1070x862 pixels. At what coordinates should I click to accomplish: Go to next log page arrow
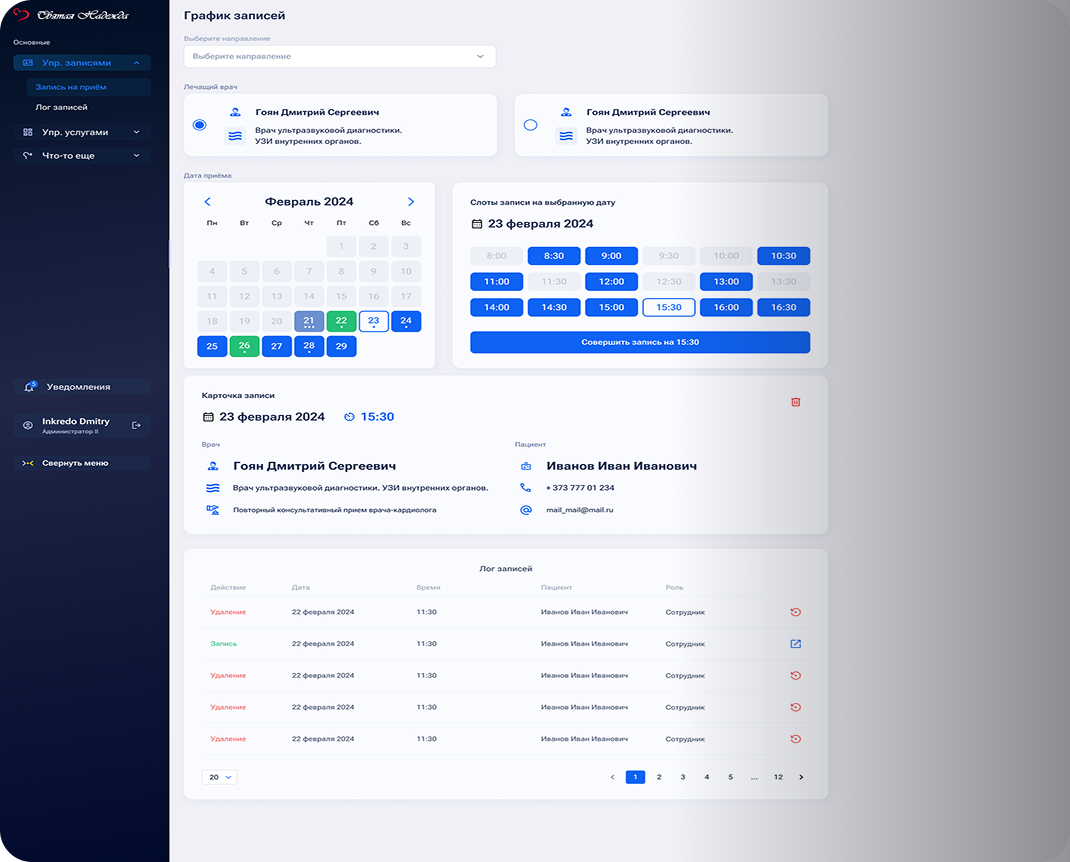(x=801, y=777)
